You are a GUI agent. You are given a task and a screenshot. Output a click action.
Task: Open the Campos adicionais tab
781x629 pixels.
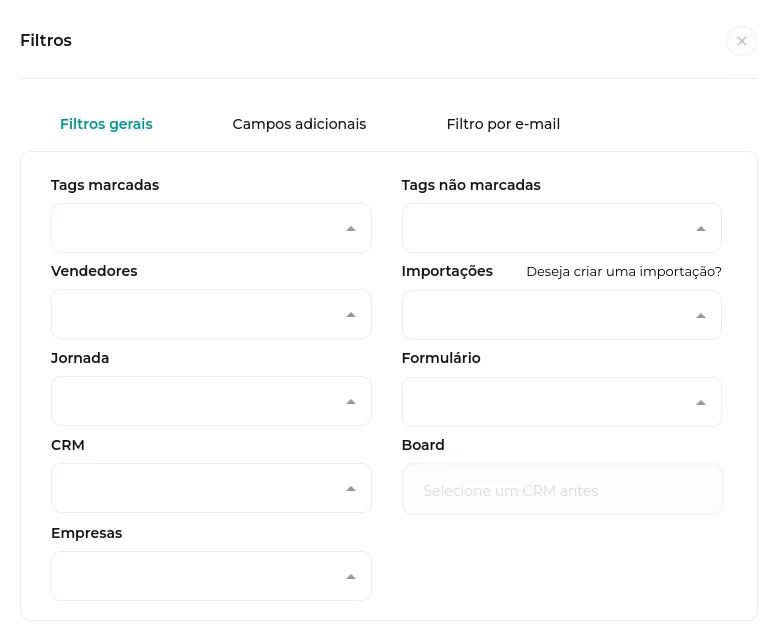[299, 124]
